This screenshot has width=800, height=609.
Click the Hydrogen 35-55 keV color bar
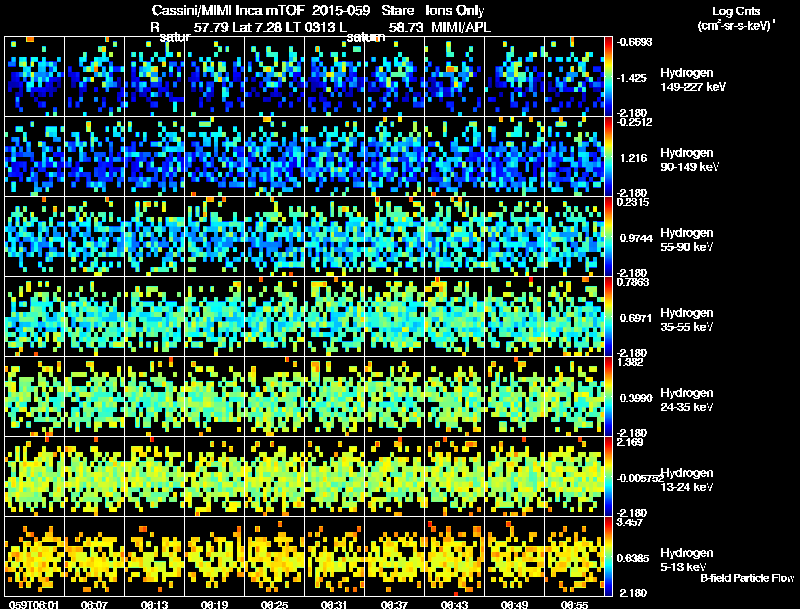click(608, 317)
